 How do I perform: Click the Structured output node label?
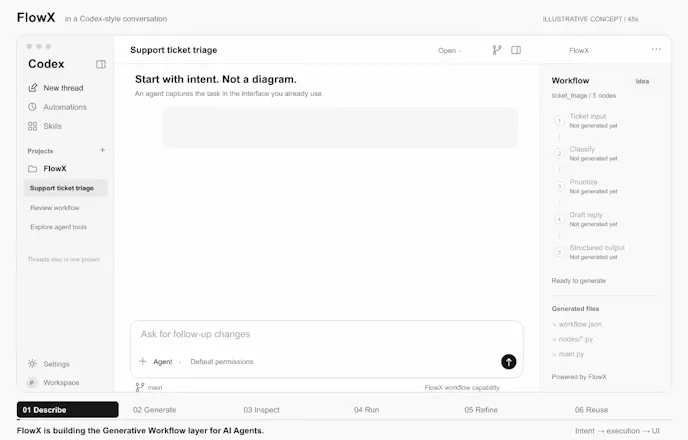597,247
